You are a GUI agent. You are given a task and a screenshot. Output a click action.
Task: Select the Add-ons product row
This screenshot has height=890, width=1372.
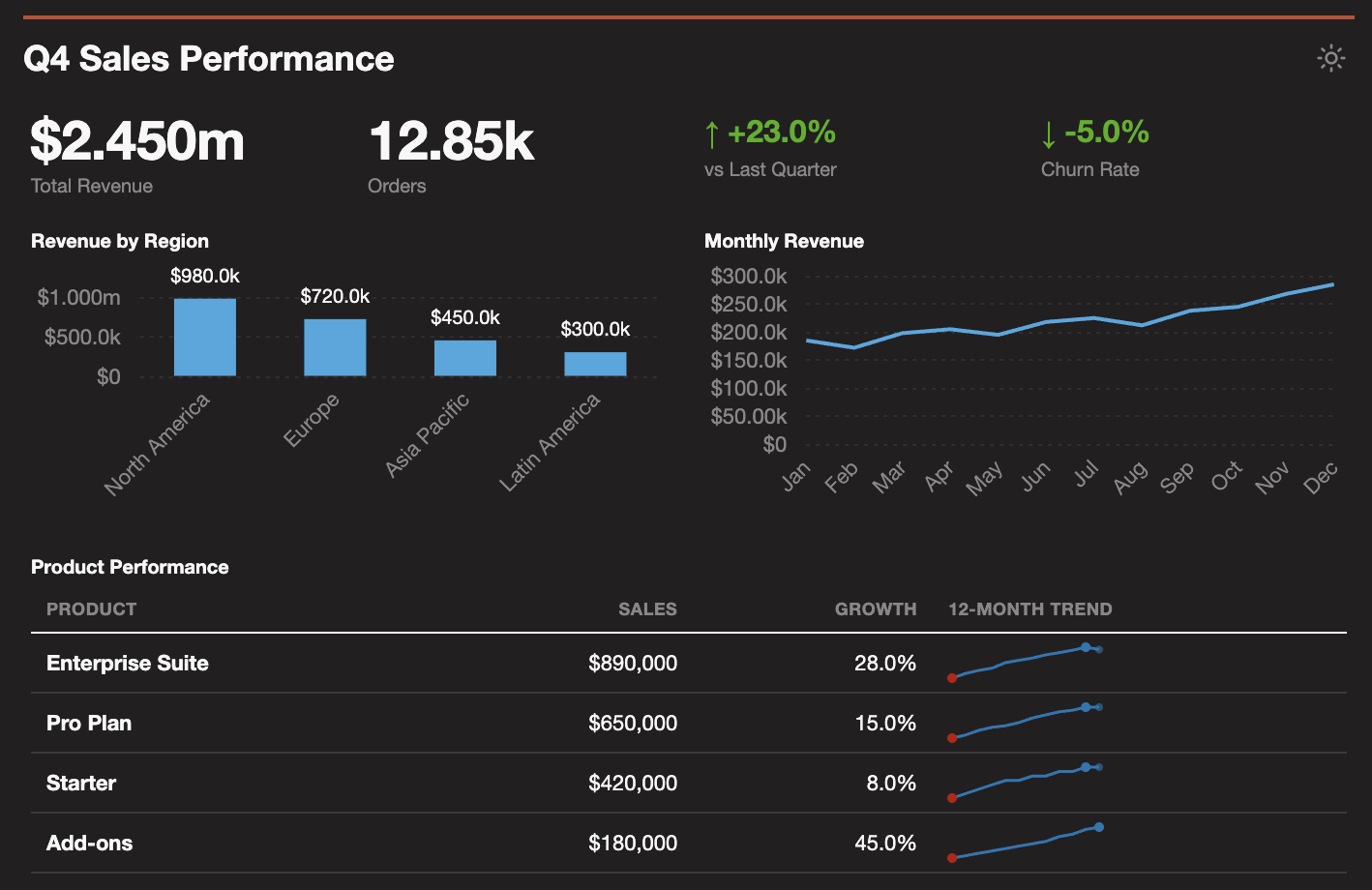[89, 842]
